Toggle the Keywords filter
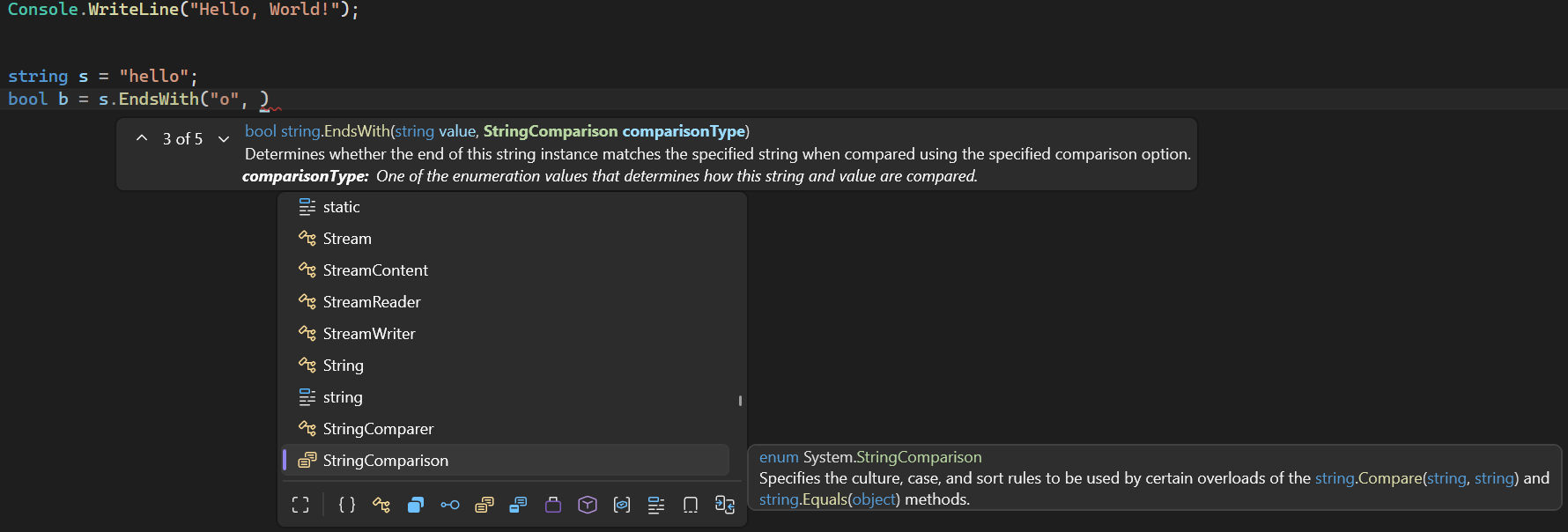This screenshot has height=532, width=1568. click(x=656, y=505)
